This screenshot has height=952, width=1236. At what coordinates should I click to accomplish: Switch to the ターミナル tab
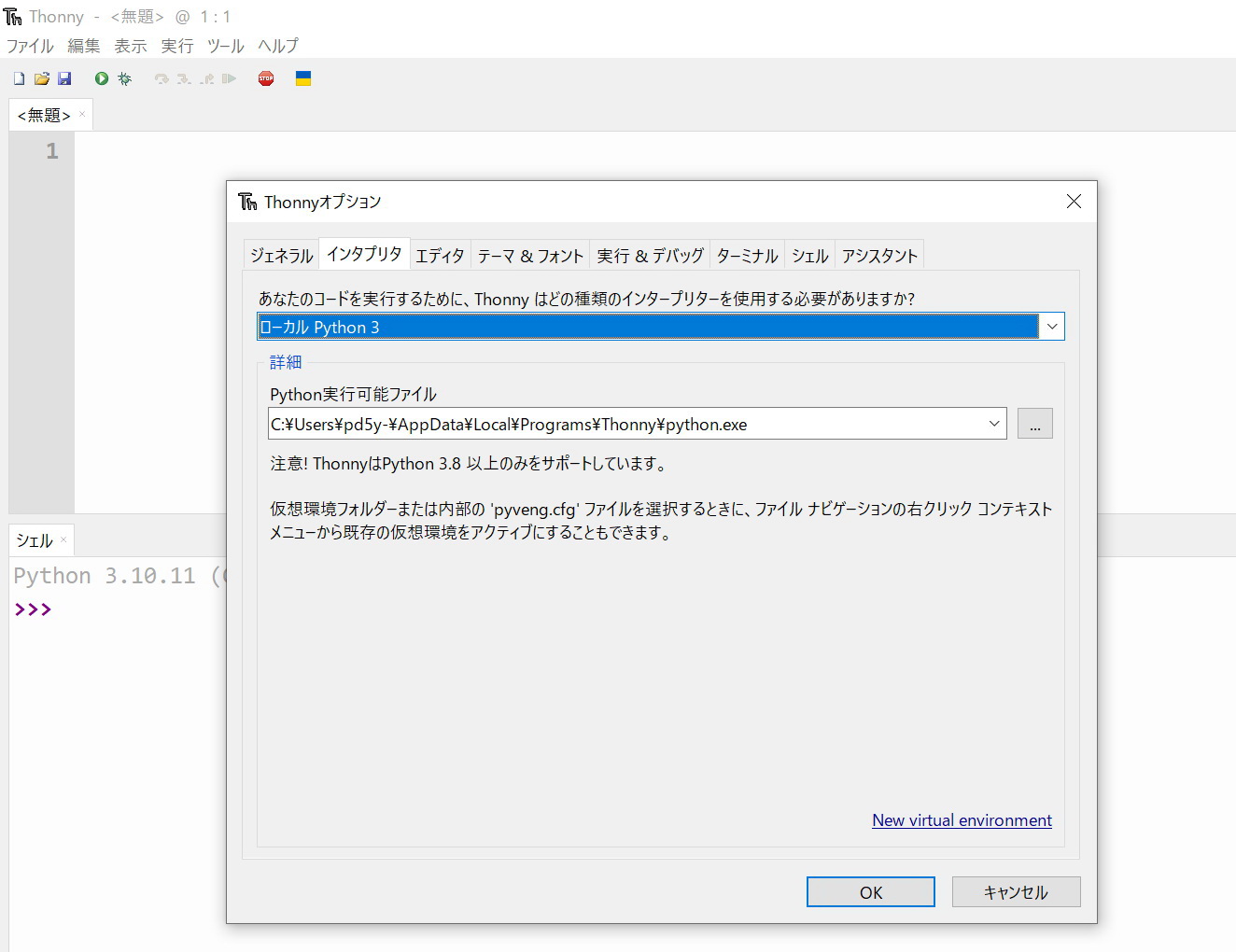coord(747,256)
